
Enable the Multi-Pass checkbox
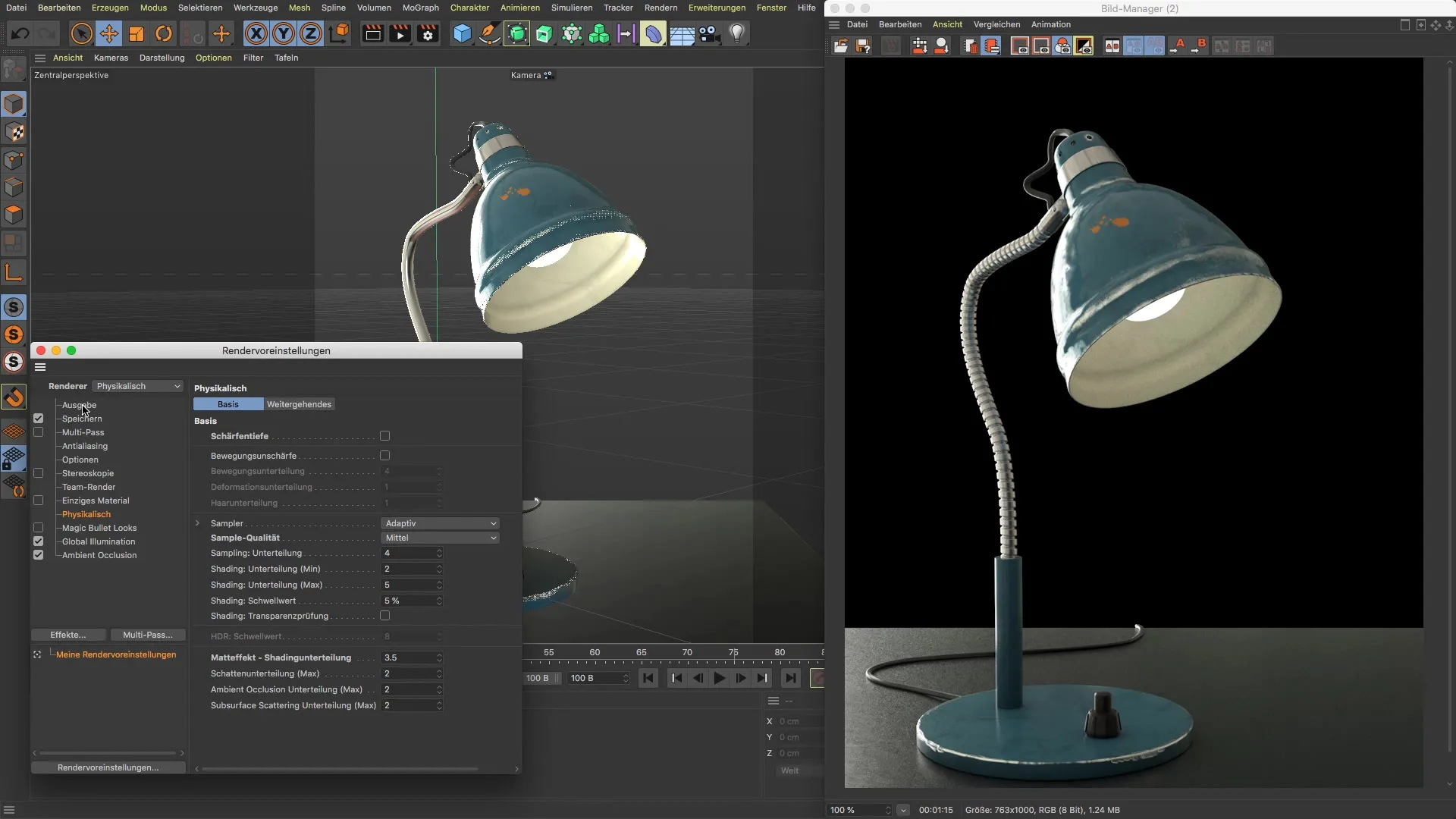(39, 432)
